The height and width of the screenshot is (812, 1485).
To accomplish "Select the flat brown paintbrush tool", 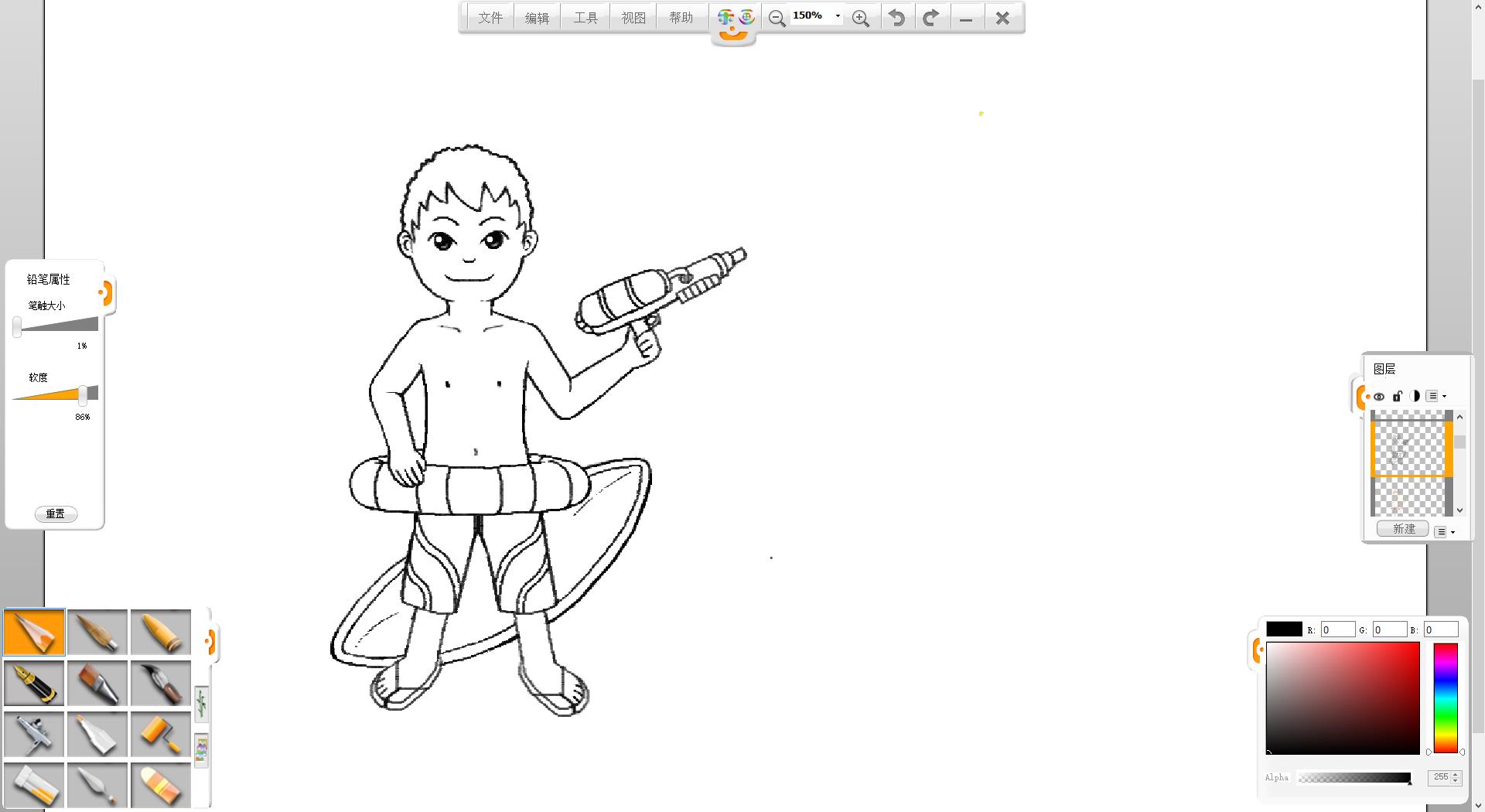I will tap(97, 684).
